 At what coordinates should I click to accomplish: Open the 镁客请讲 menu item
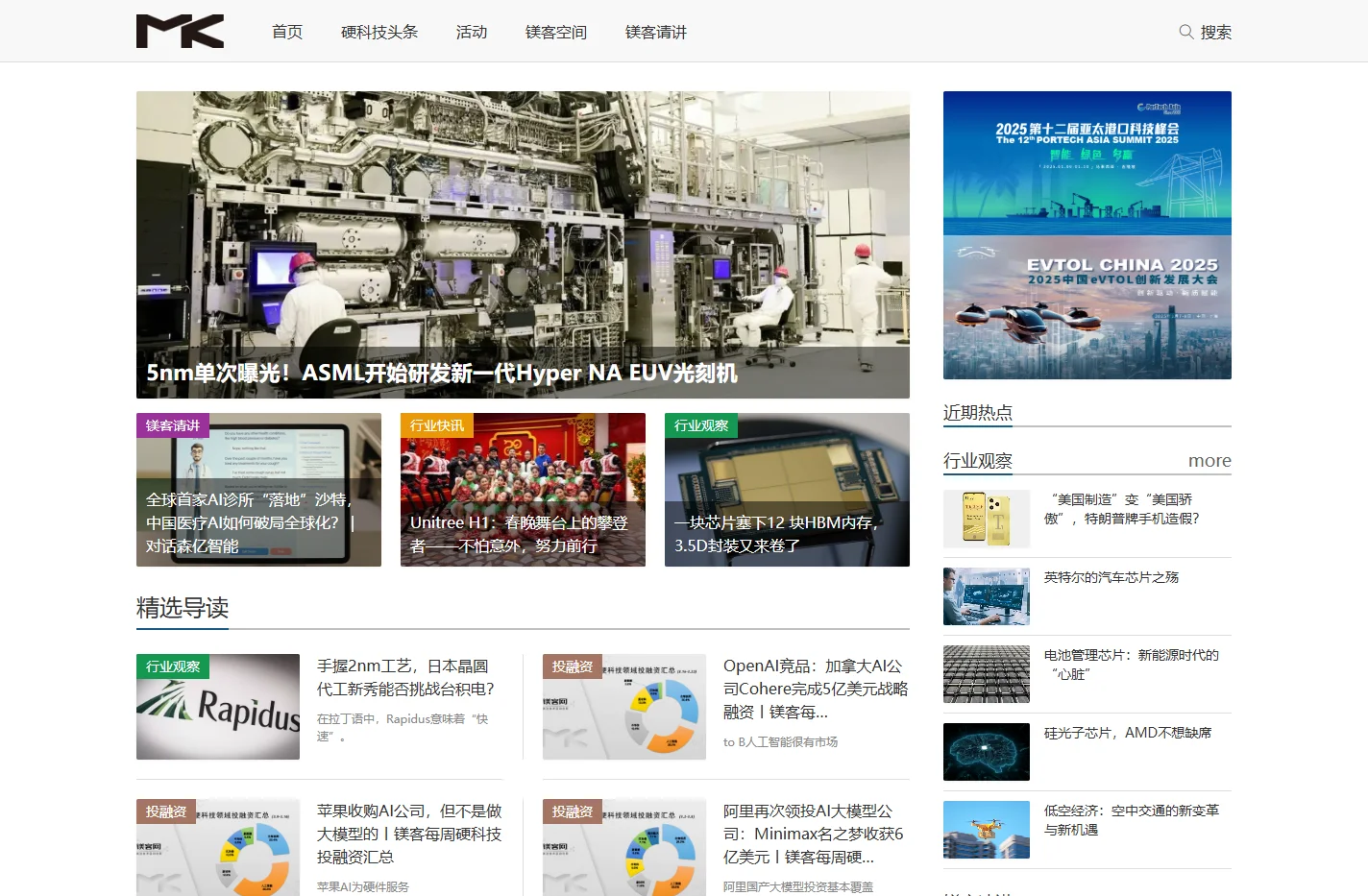click(x=656, y=32)
